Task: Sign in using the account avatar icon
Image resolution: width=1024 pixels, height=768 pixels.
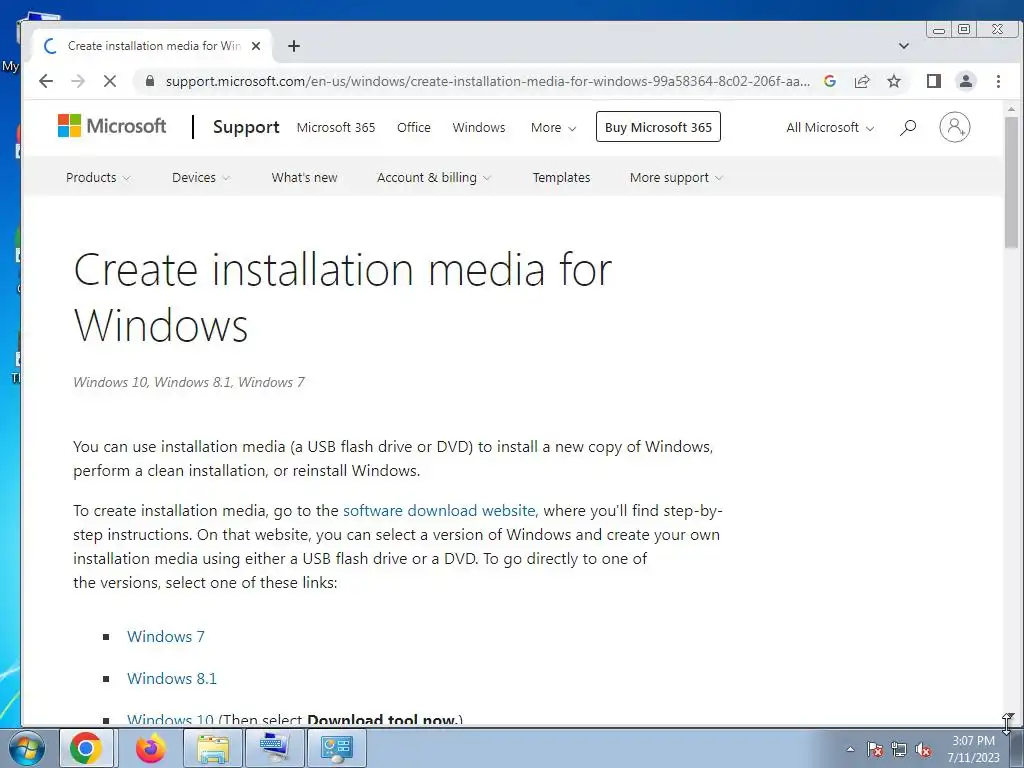Action: point(955,127)
